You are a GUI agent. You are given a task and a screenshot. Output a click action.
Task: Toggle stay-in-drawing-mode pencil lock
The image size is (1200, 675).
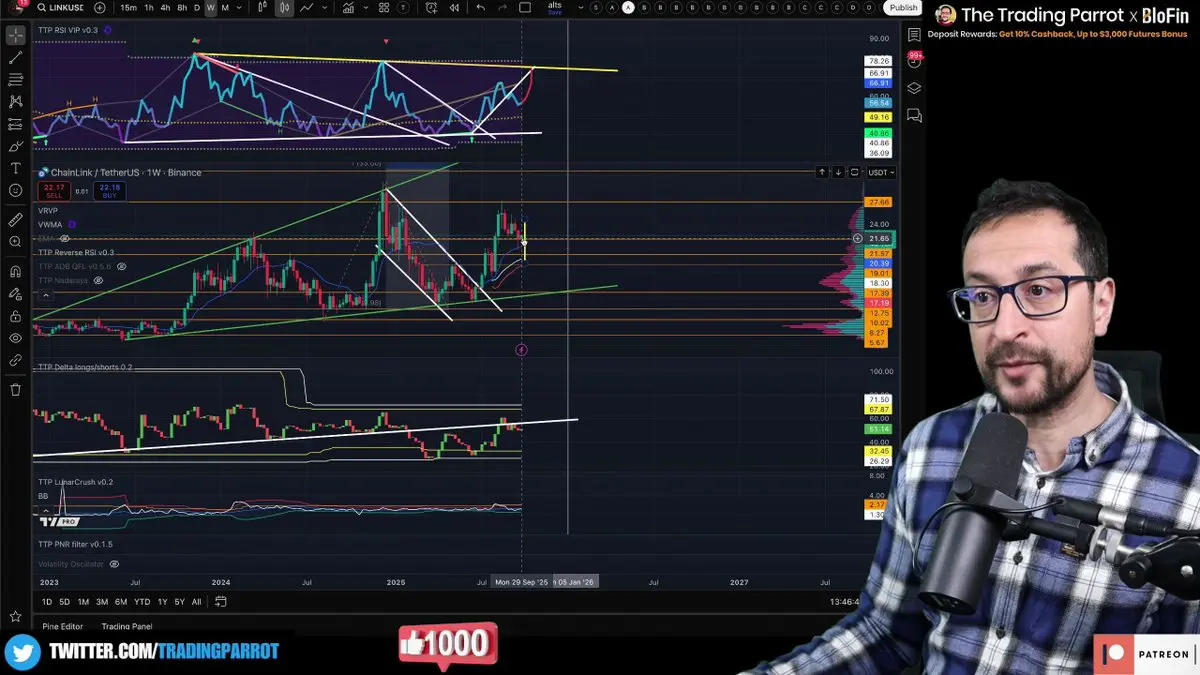pyautogui.click(x=15, y=294)
